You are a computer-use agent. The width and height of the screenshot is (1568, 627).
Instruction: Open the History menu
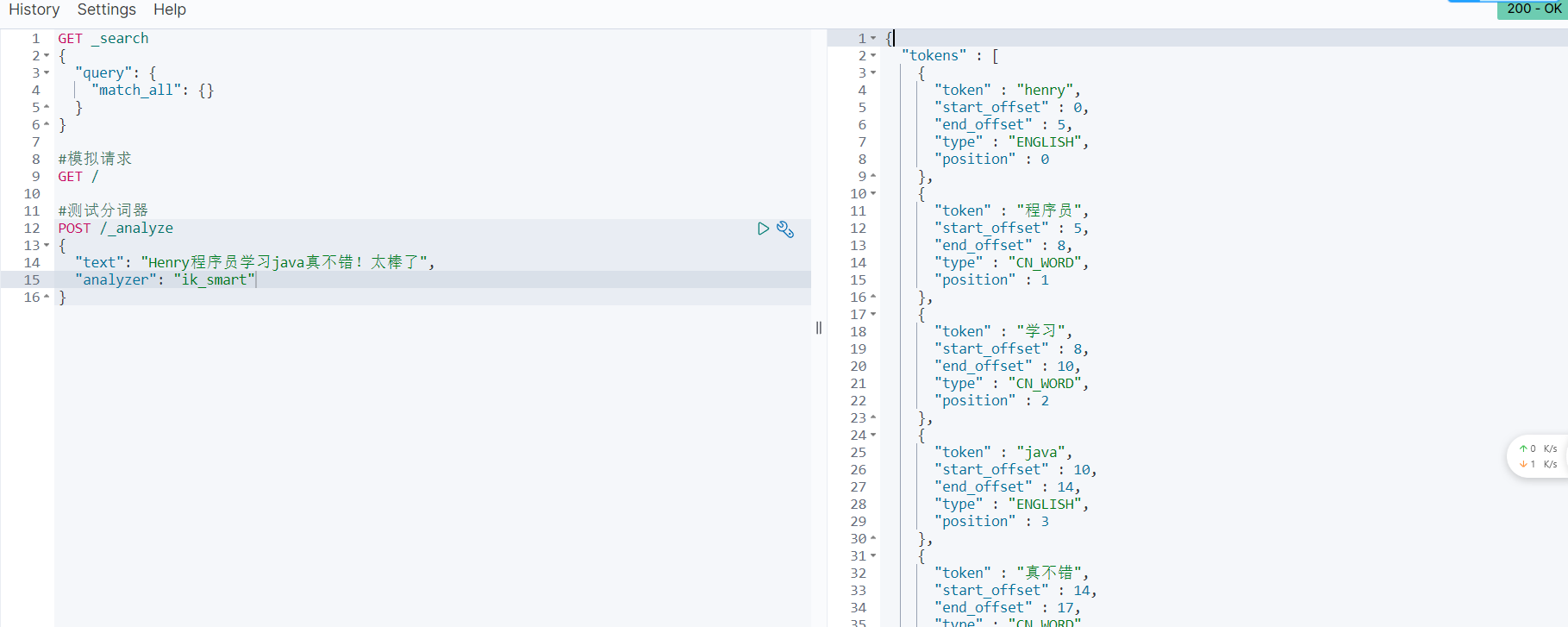pyautogui.click(x=34, y=9)
